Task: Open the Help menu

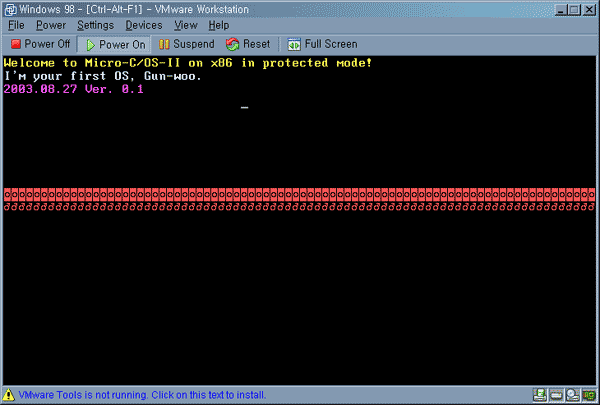Action: tap(219, 25)
